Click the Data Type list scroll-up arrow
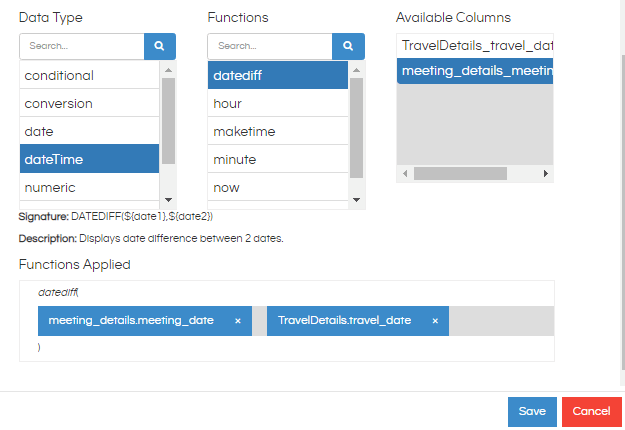 point(169,70)
